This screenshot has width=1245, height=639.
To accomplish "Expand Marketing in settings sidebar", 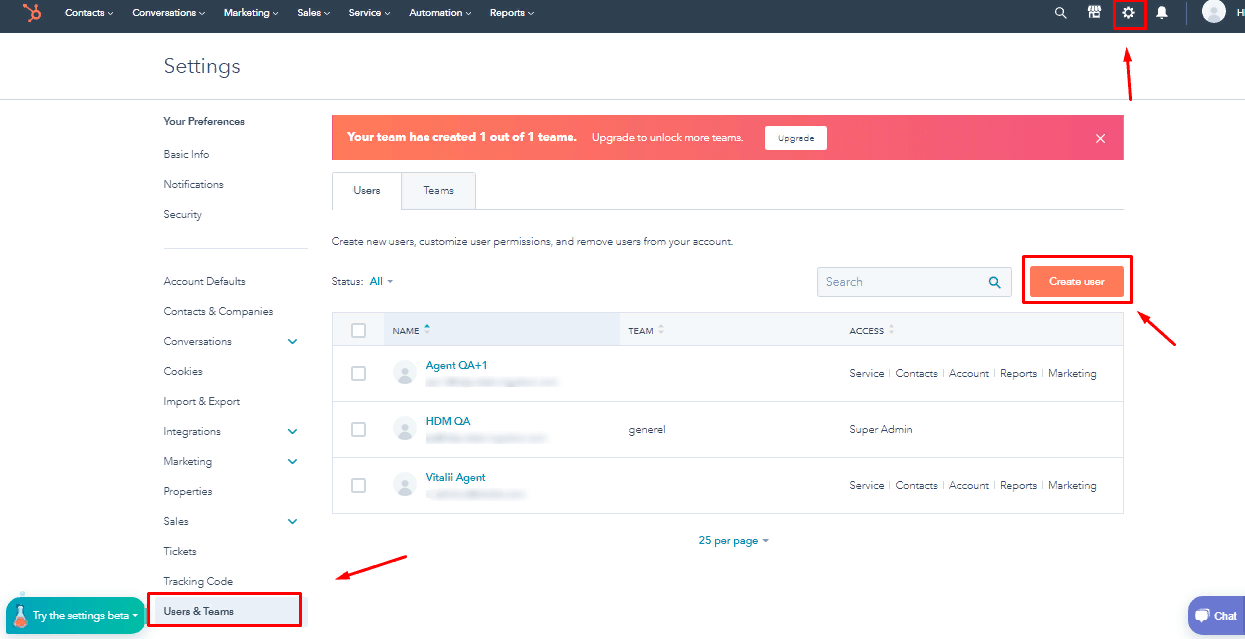I will 293,462.
